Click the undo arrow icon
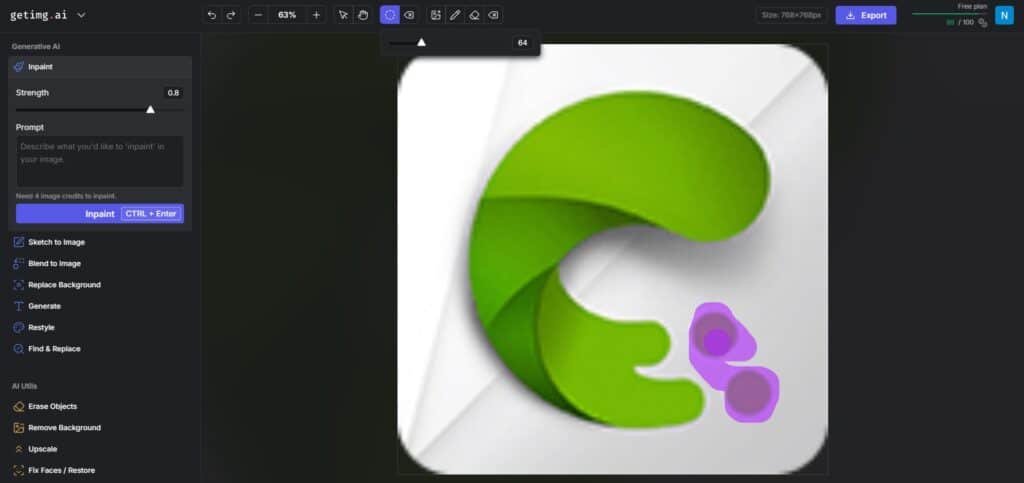This screenshot has height=483, width=1024. (211, 15)
